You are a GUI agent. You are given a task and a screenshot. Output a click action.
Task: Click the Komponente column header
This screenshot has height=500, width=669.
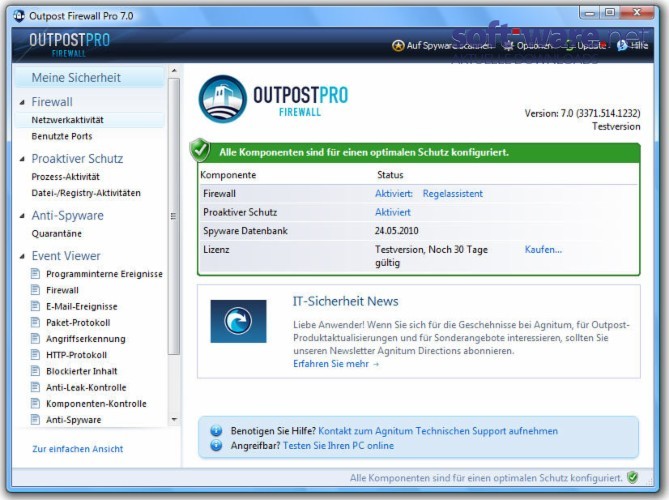pyautogui.click(x=228, y=175)
